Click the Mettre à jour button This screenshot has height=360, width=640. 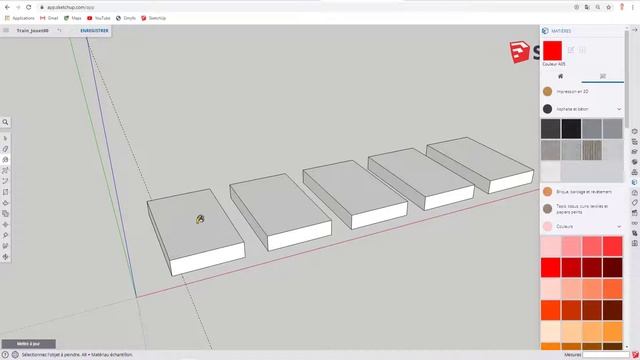(x=29, y=344)
